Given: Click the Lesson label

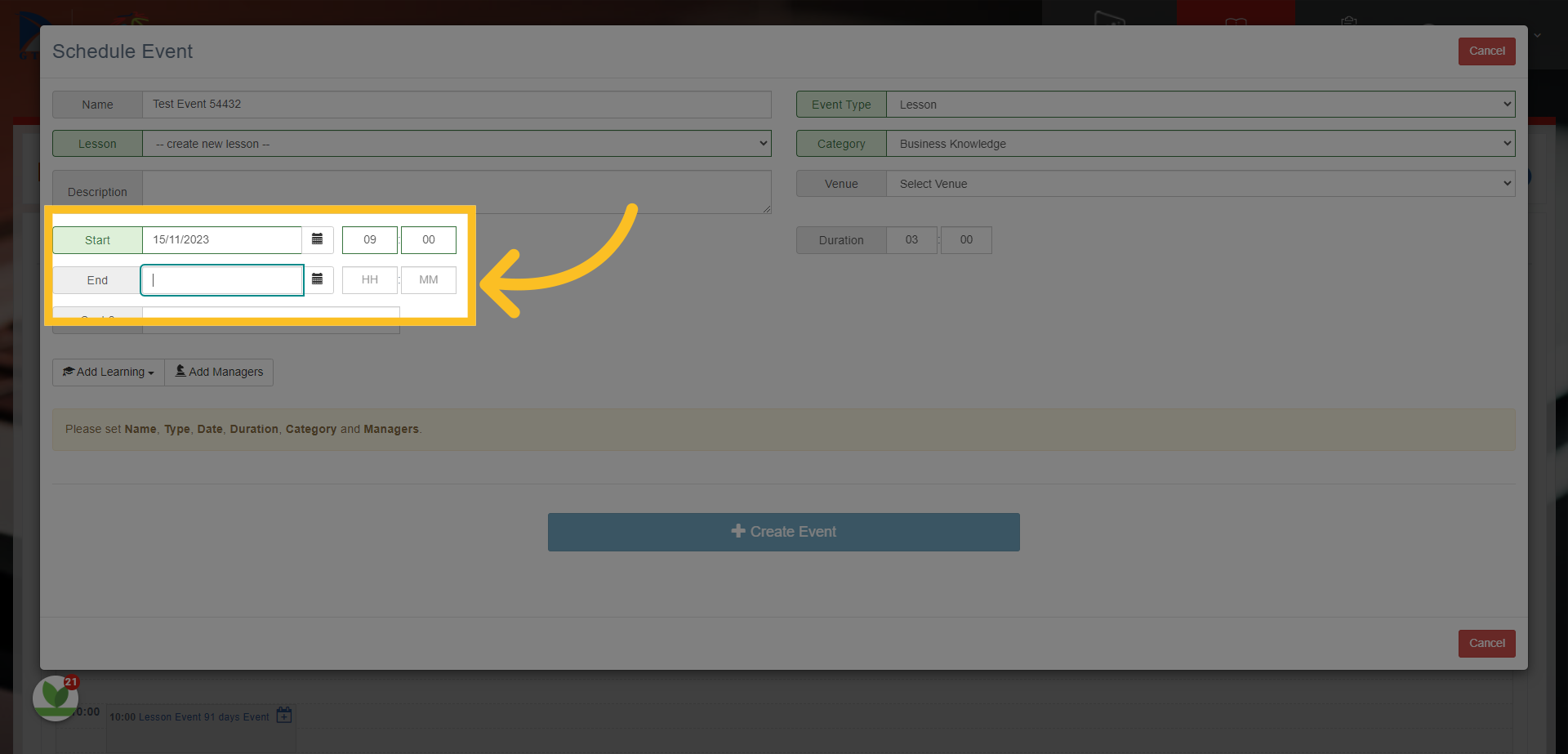Looking at the screenshot, I should click(97, 144).
